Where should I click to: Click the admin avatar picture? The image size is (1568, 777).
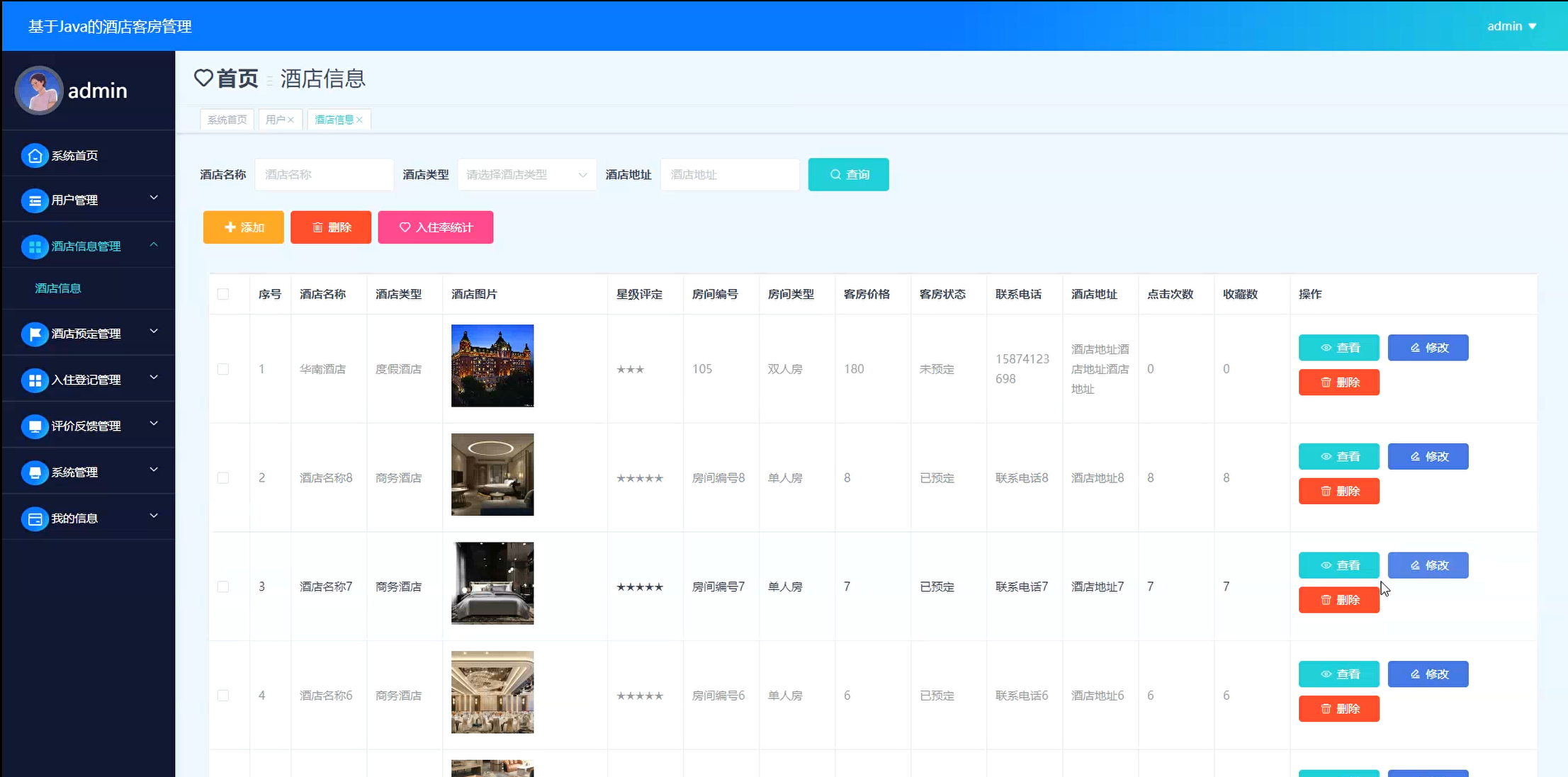tap(39, 90)
